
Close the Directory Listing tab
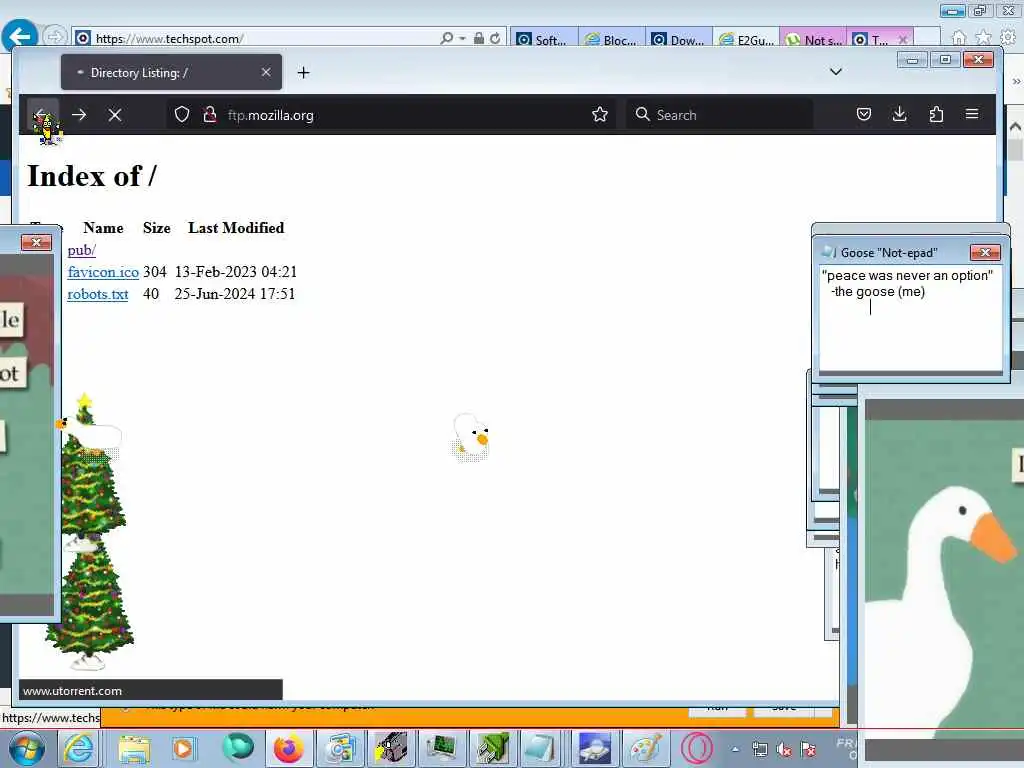[x=266, y=72]
